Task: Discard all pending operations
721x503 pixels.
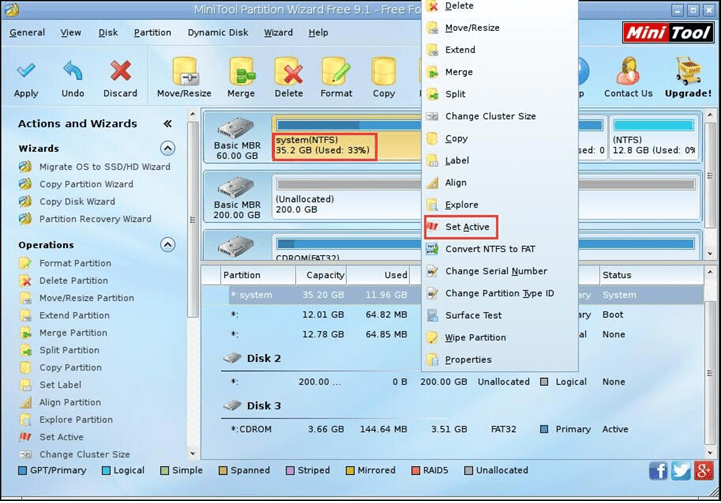Action: point(120,78)
